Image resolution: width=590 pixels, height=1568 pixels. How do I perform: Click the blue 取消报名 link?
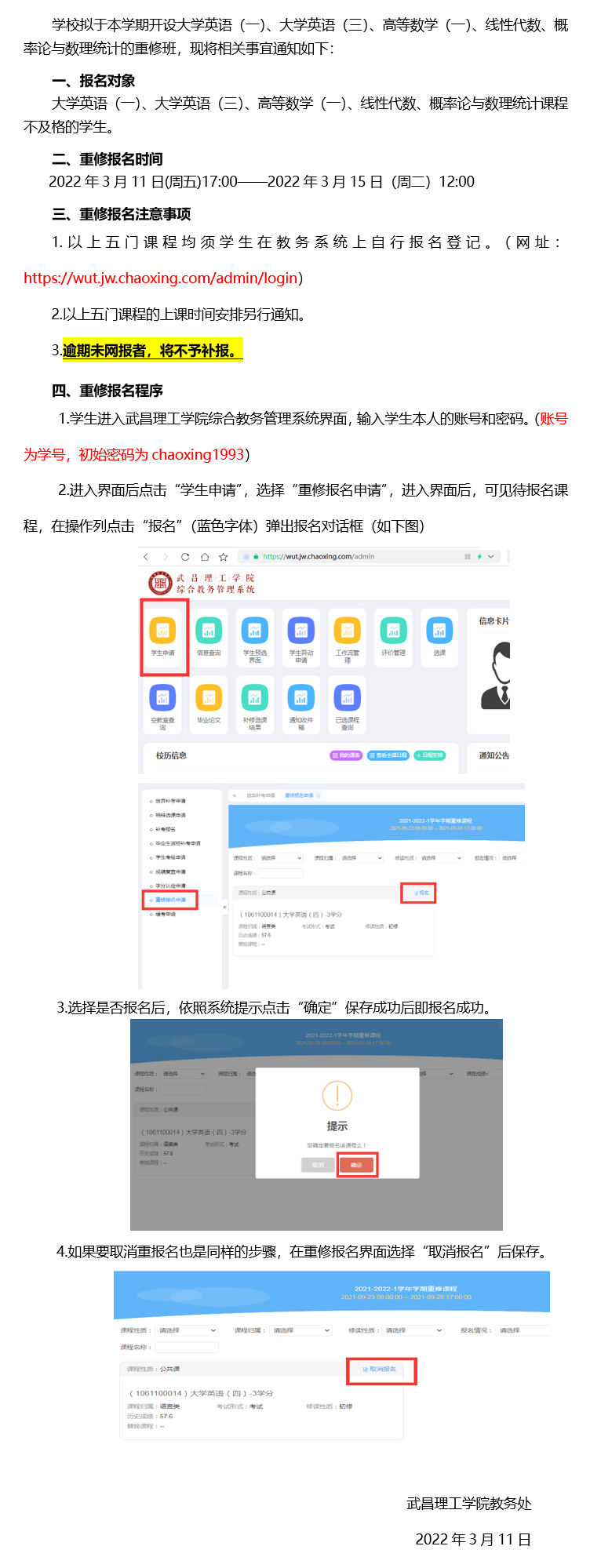(380, 1369)
